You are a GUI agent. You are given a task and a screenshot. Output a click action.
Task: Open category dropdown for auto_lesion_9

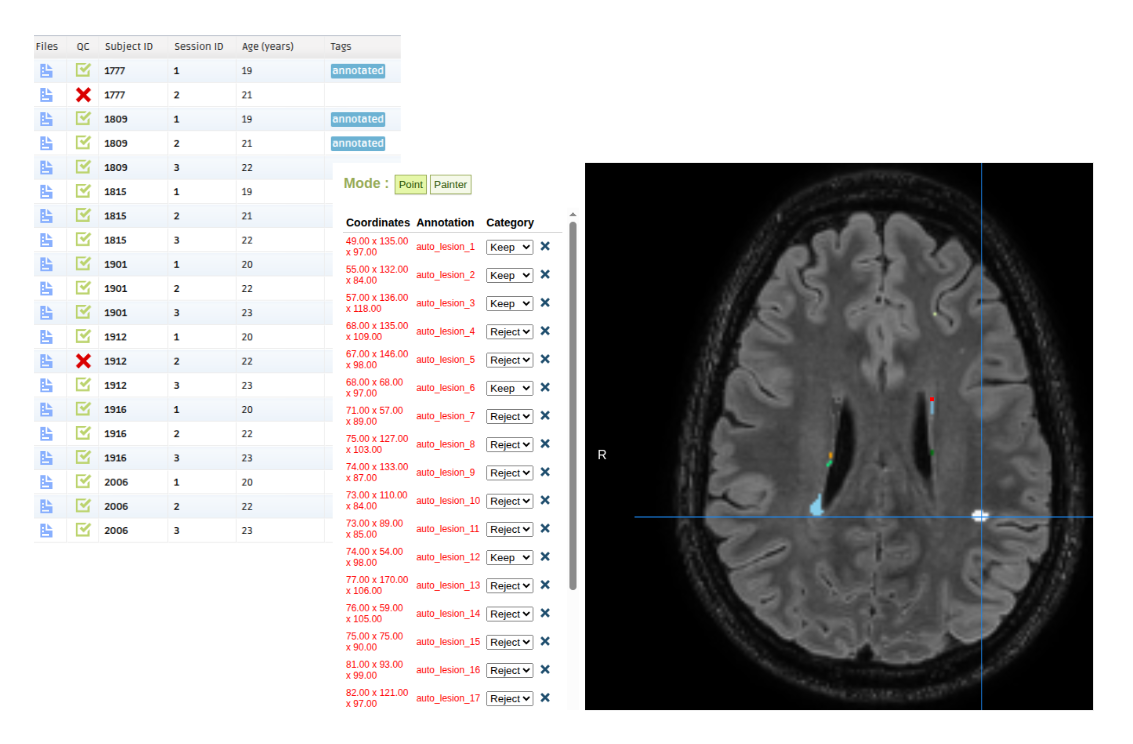coord(509,472)
